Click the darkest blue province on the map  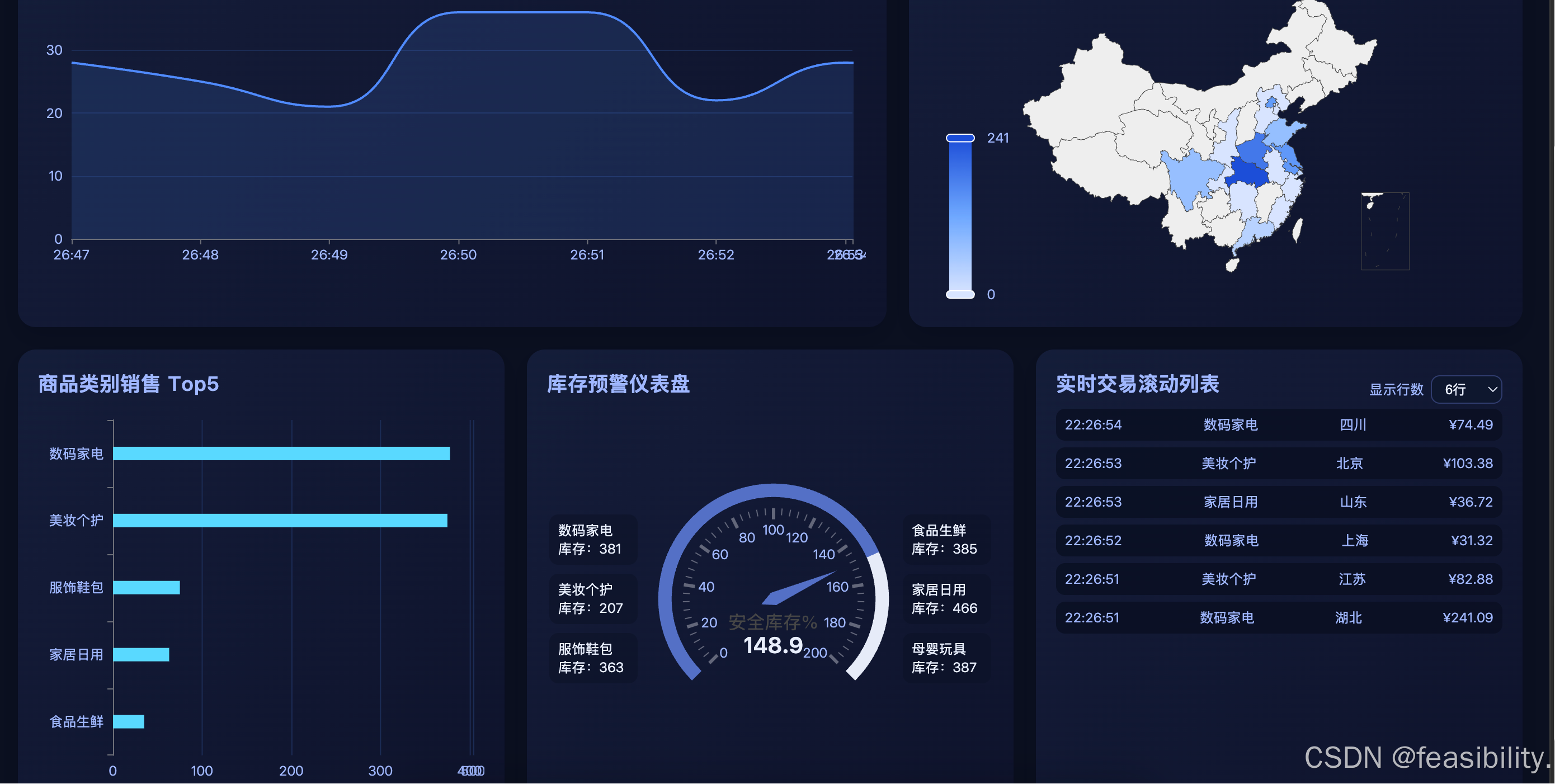coord(1248,172)
